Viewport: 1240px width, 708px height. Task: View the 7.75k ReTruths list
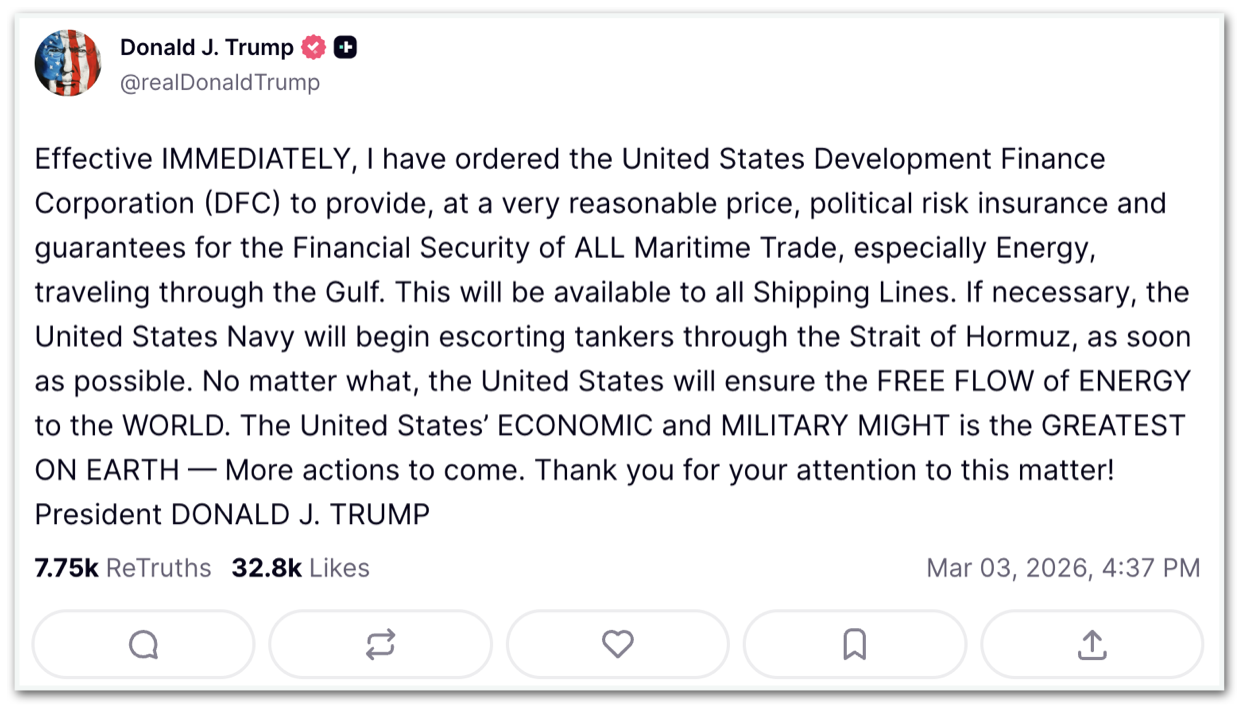pyautogui.click(x=123, y=568)
